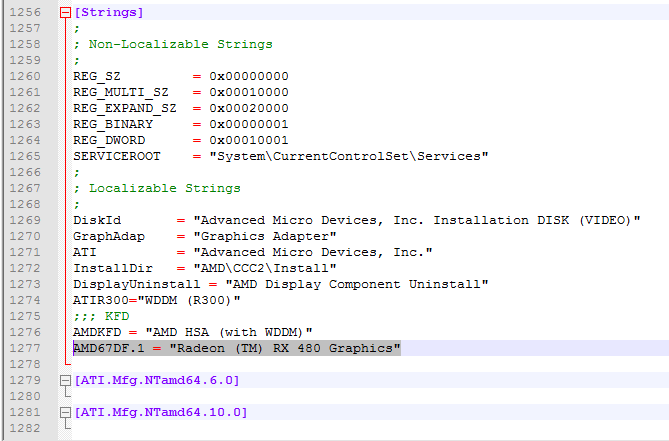The width and height of the screenshot is (669, 441).
Task: Click the REG_EXPAND_SZ key name
Action: click(x=125, y=108)
